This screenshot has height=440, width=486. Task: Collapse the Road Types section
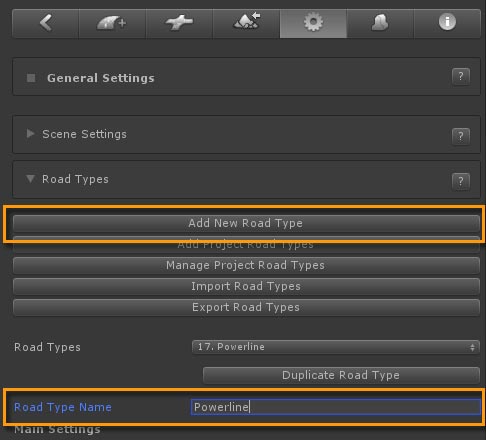coord(30,179)
